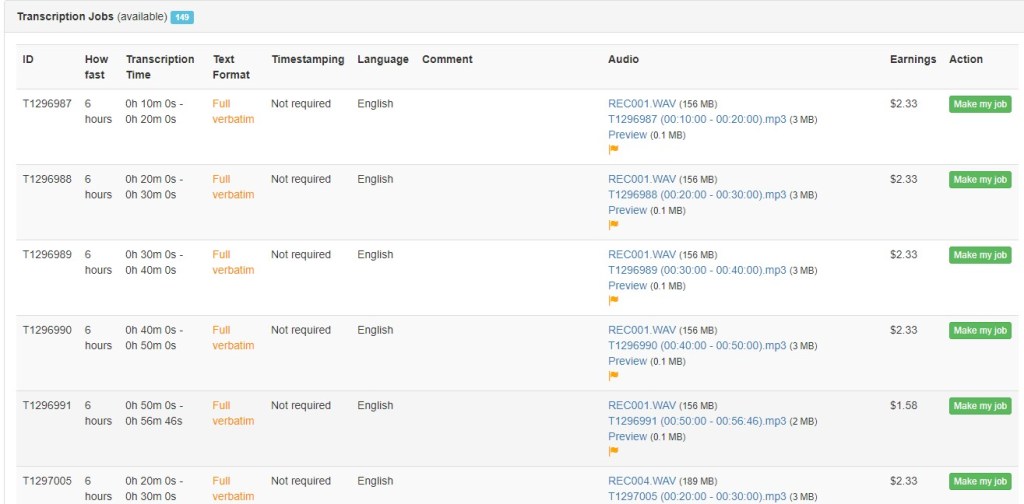Click the Timestamping column header
The height and width of the screenshot is (504, 1024).
pyautogui.click(x=308, y=59)
